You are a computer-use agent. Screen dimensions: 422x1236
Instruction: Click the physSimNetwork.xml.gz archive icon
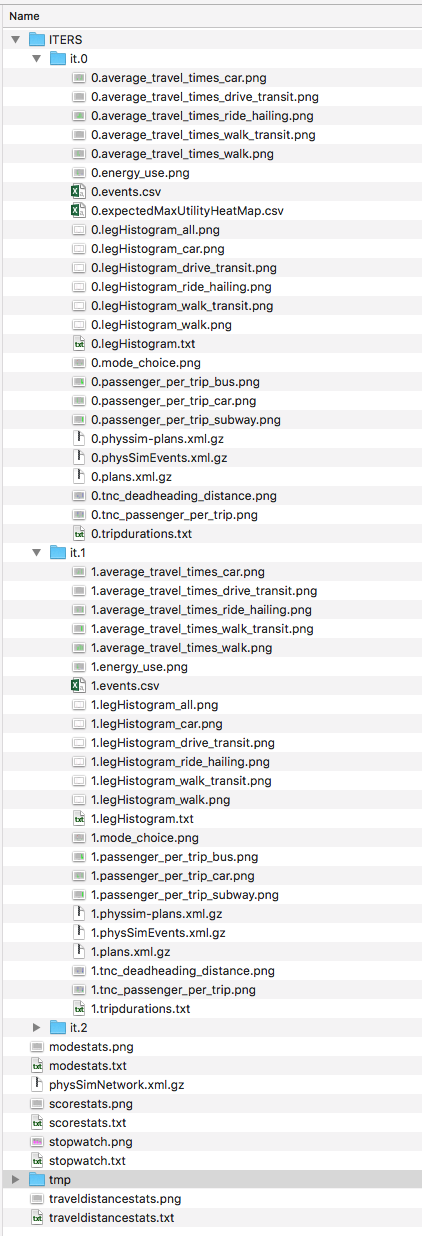[37, 1085]
